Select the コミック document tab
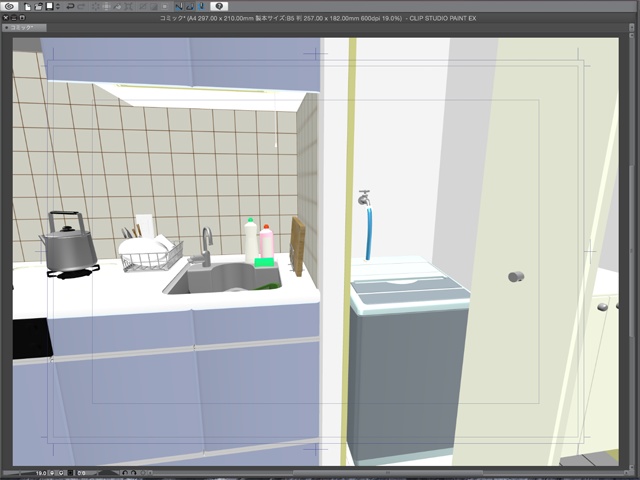This screenshot has width=640, height=480. click(x=24, y=28)
